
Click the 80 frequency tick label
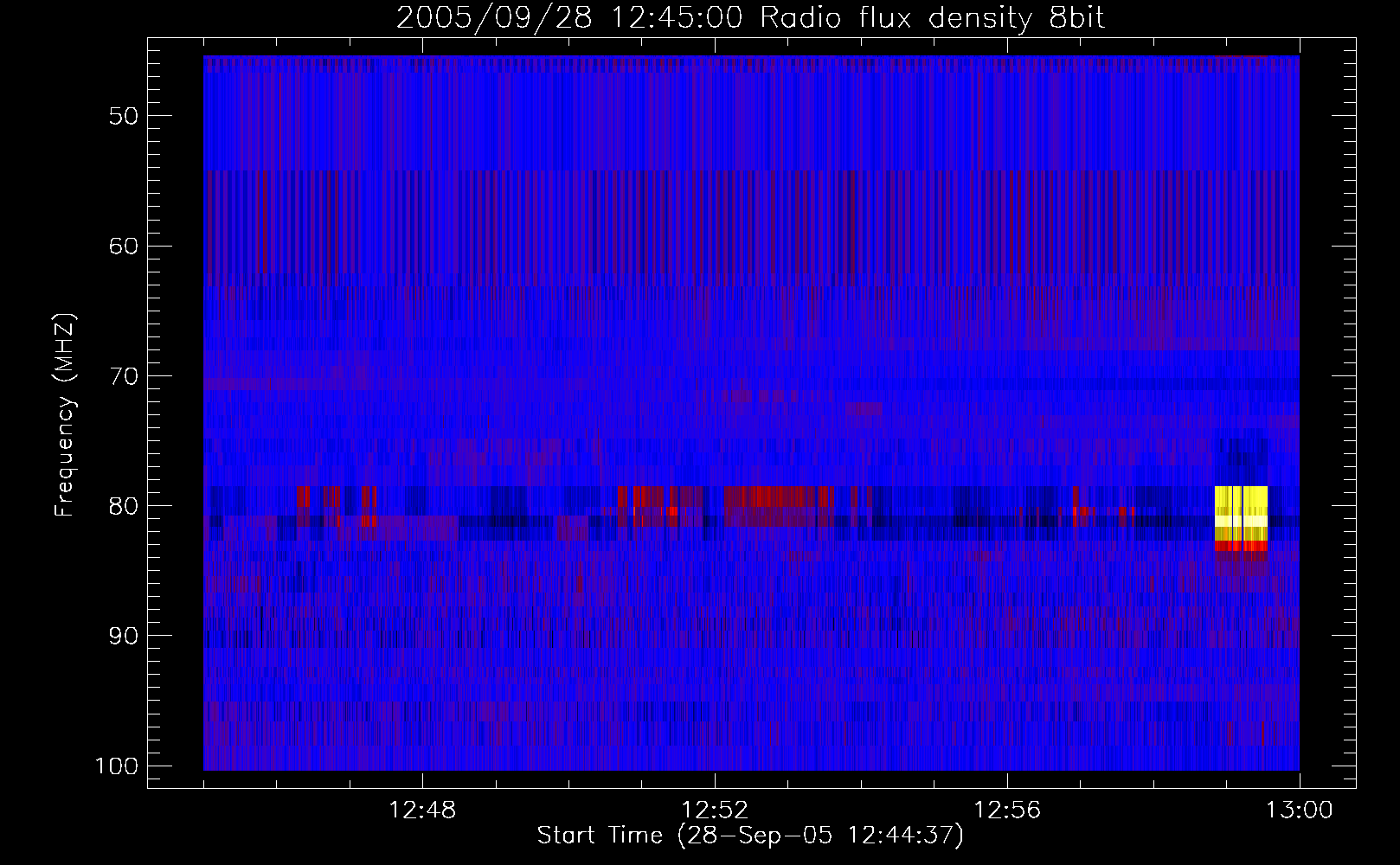(x=124, y=506)
